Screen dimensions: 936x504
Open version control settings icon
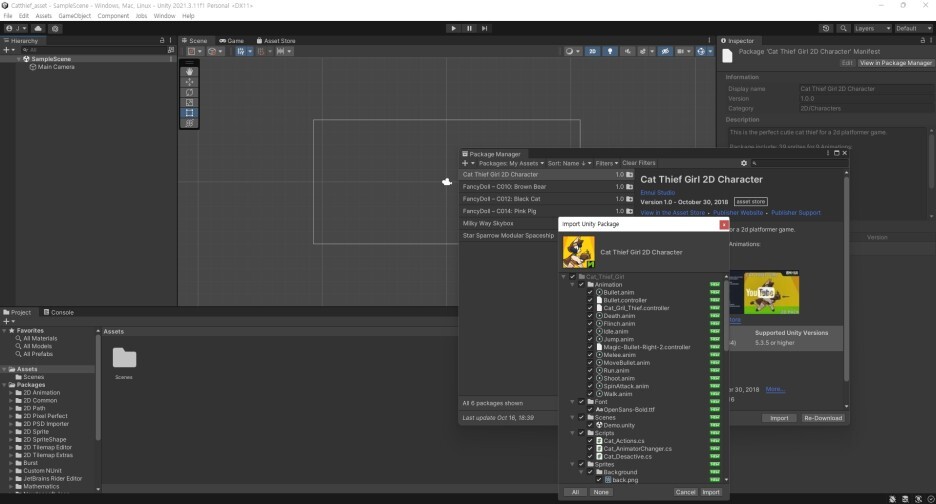[x=55, y=28]
